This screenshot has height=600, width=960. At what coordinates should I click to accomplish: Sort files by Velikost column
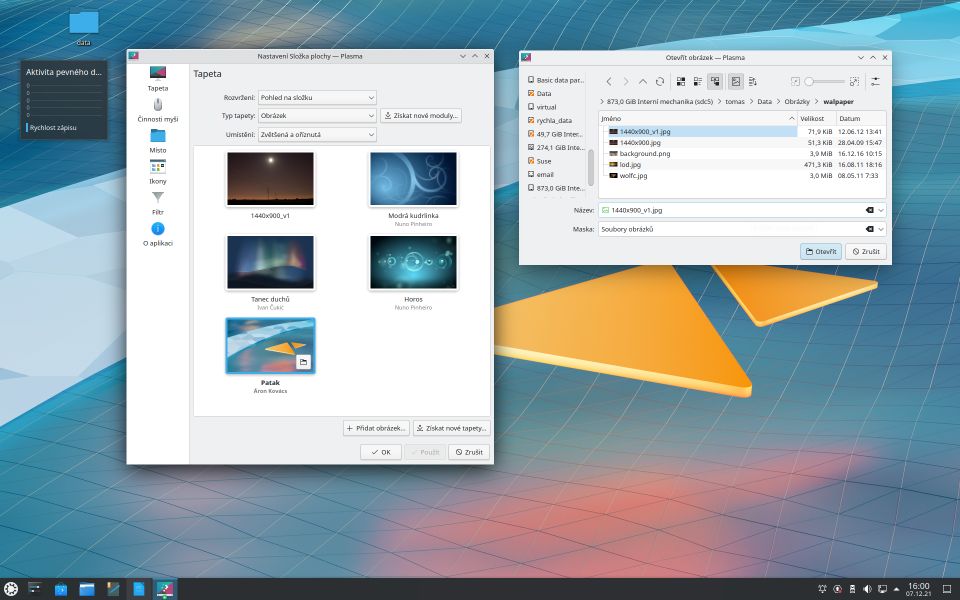point(817,118)
